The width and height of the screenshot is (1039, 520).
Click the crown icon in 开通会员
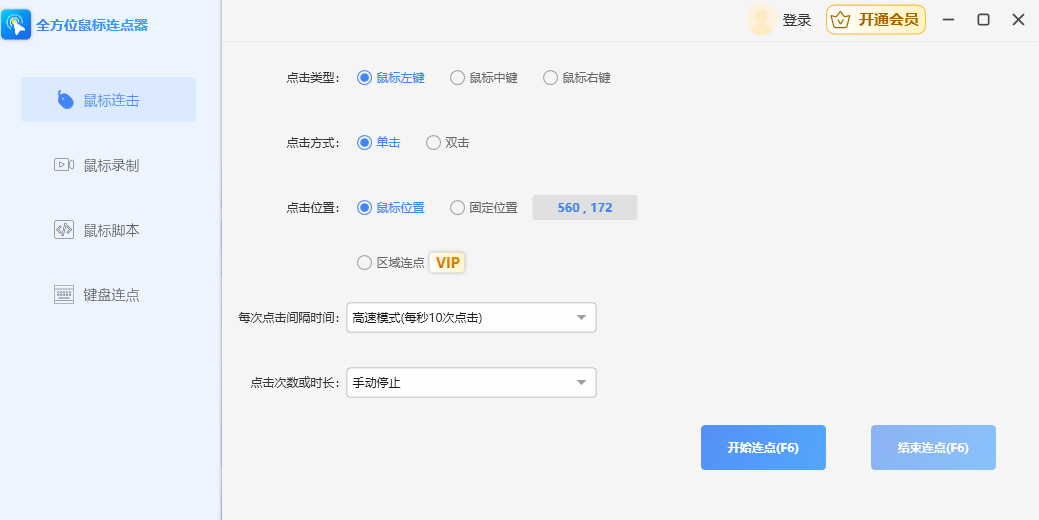tap(840, 20)
